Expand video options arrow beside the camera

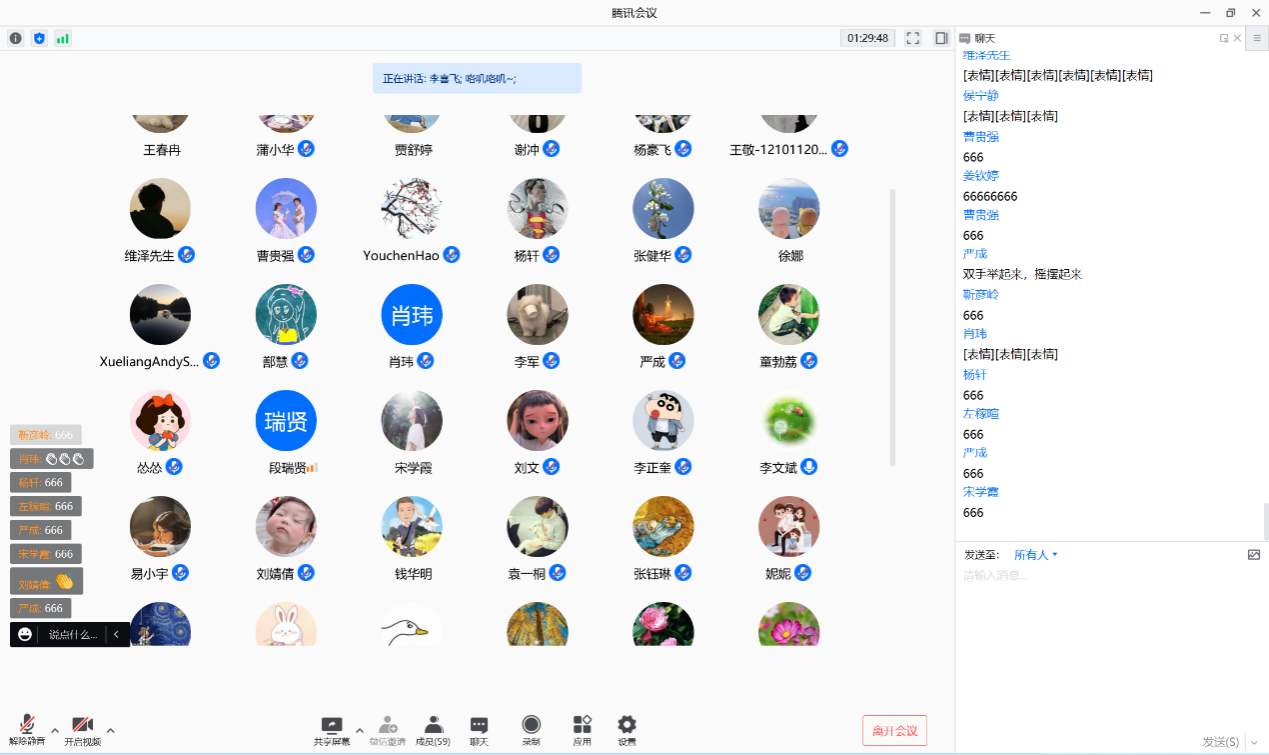tap(110, 729)
